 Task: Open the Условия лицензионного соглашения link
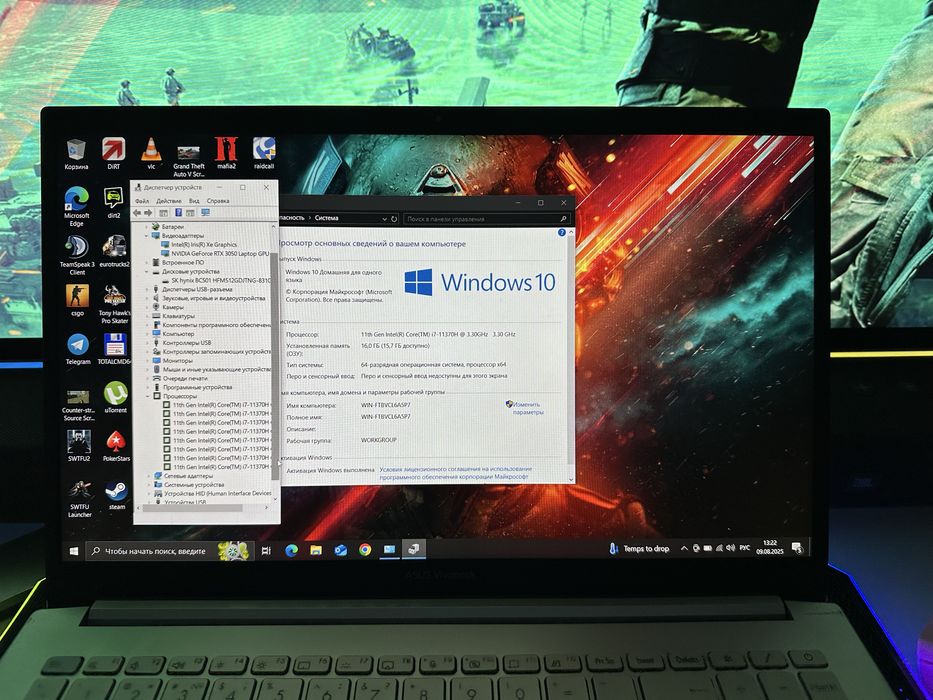pyautogui.click(x=455, y=473)
